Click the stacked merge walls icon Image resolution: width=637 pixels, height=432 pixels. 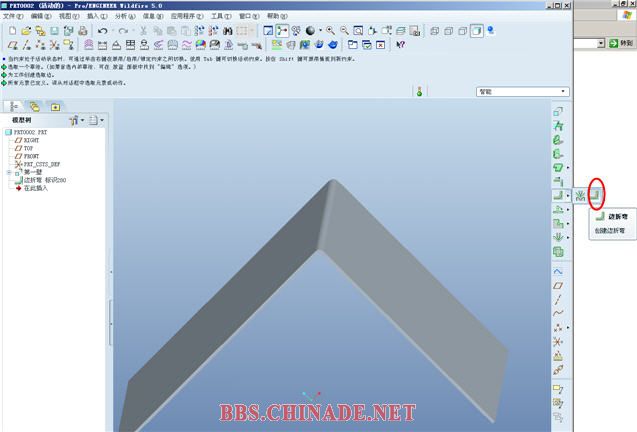(x=558, y=252)
